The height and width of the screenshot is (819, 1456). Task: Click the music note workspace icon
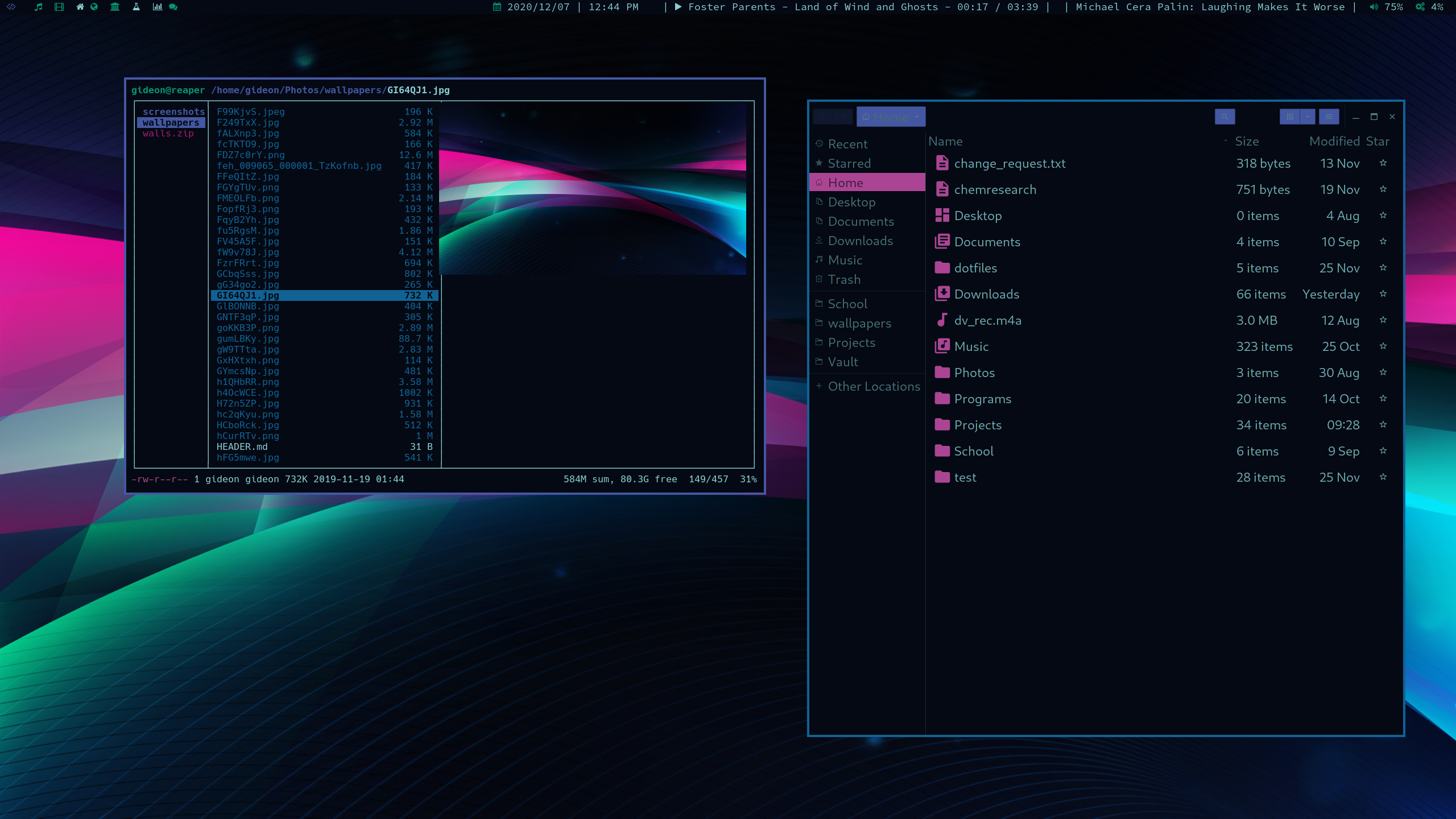(38, 7)
